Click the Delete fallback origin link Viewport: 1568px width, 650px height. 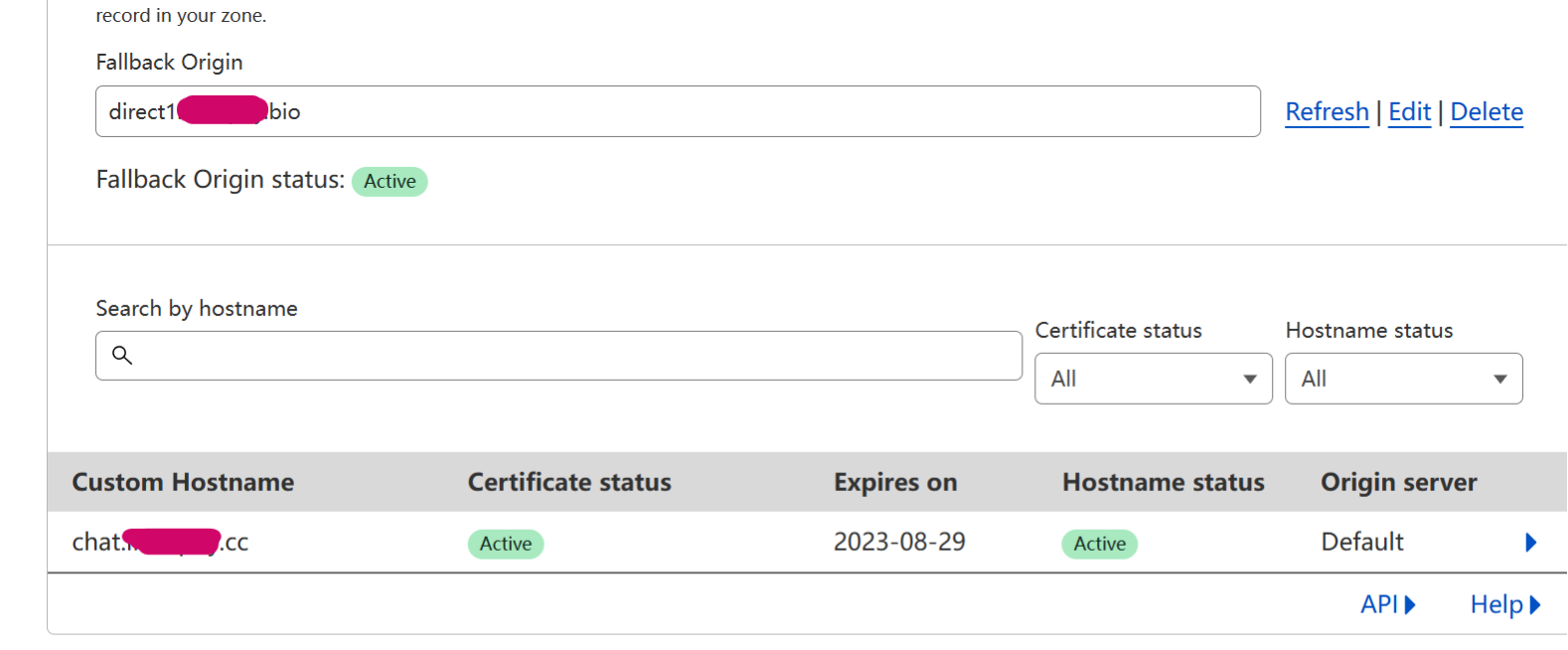pos(1487,112)
